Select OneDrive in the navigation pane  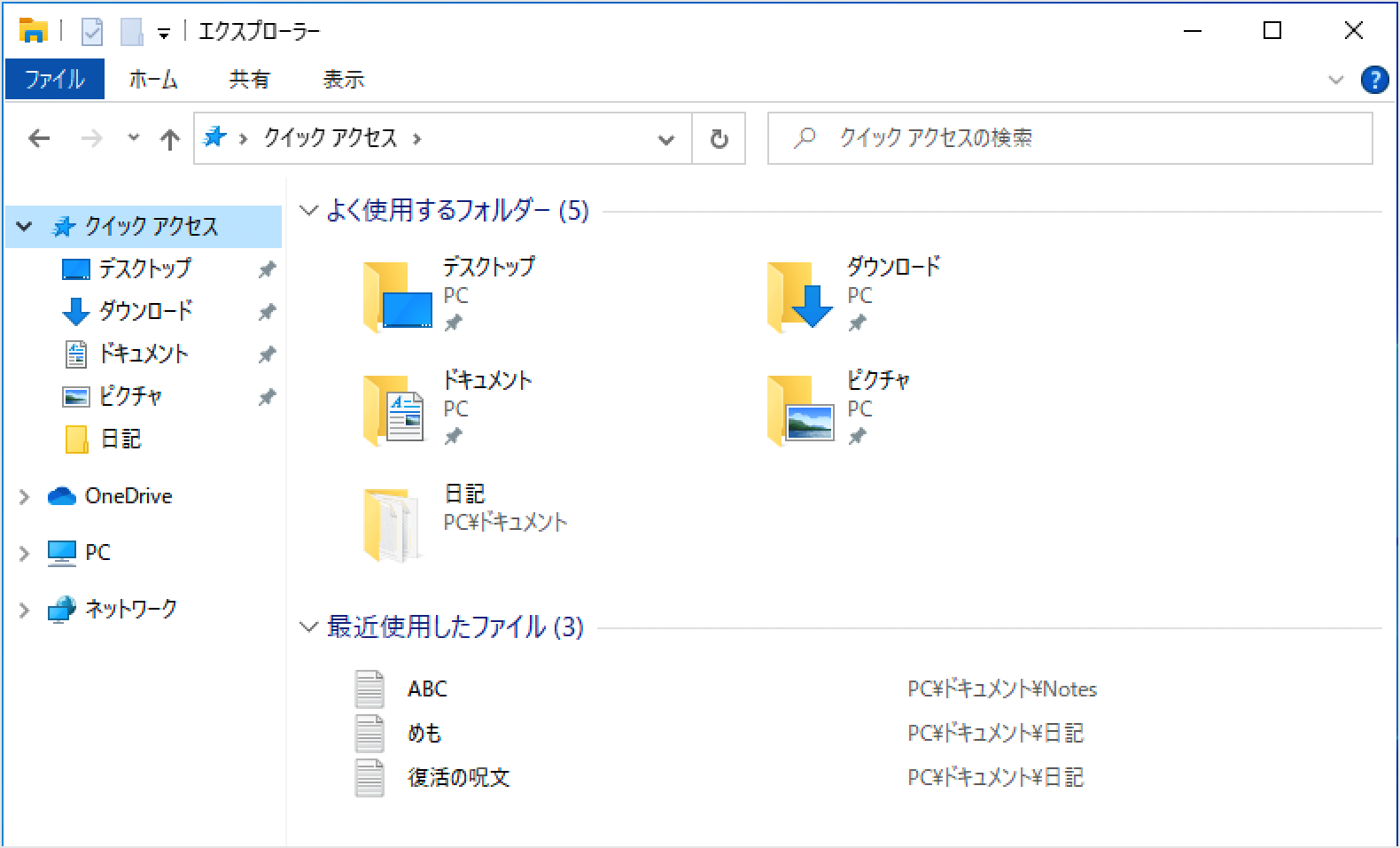128,496
